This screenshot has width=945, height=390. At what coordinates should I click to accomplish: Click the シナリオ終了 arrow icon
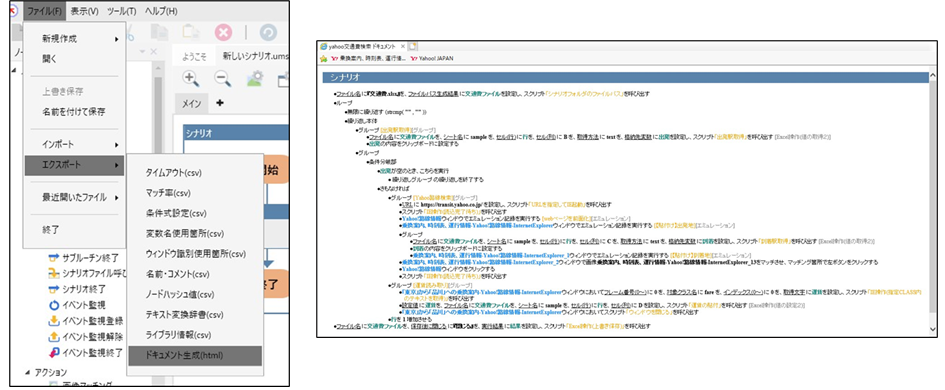(x=54, y=289)
